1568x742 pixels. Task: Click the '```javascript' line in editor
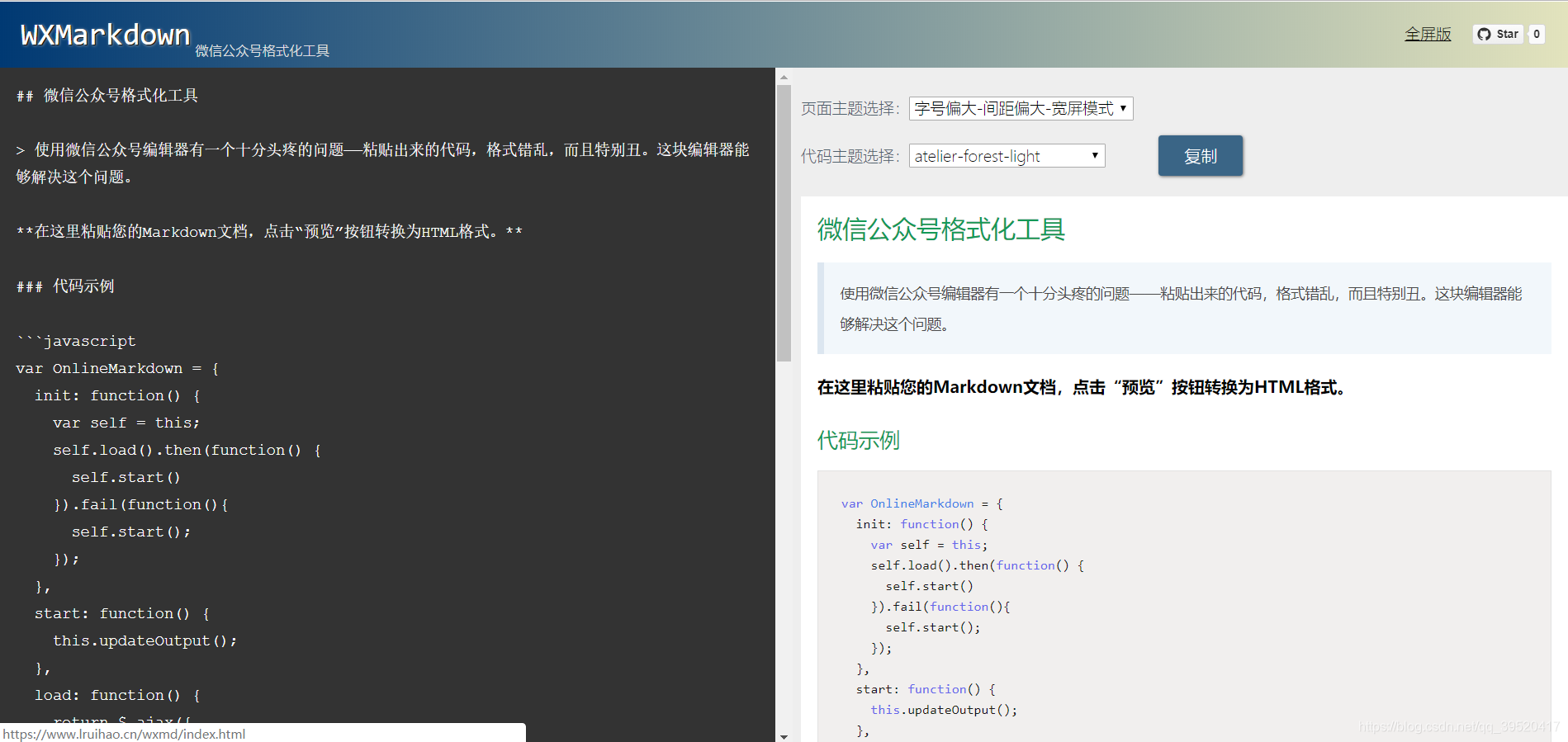[x=76, y=341]
